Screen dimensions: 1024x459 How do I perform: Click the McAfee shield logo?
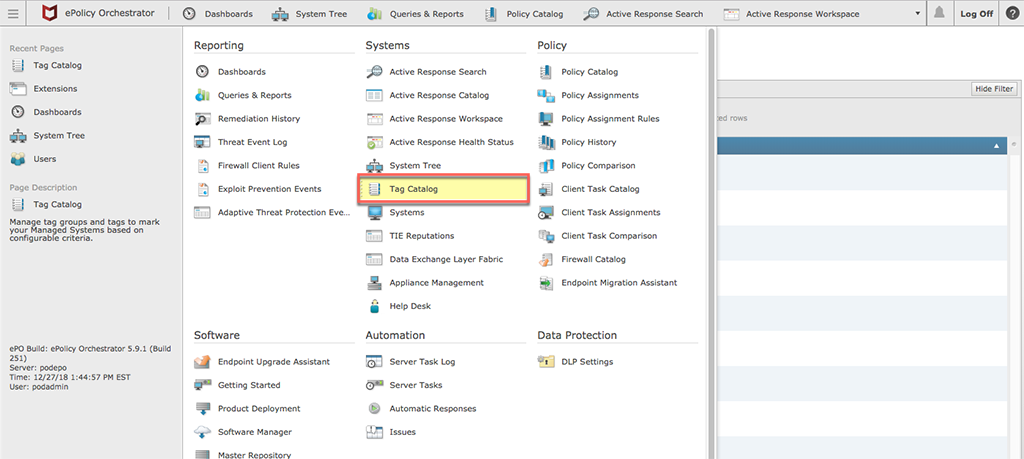pyautogui.click(x=50, y=13)
